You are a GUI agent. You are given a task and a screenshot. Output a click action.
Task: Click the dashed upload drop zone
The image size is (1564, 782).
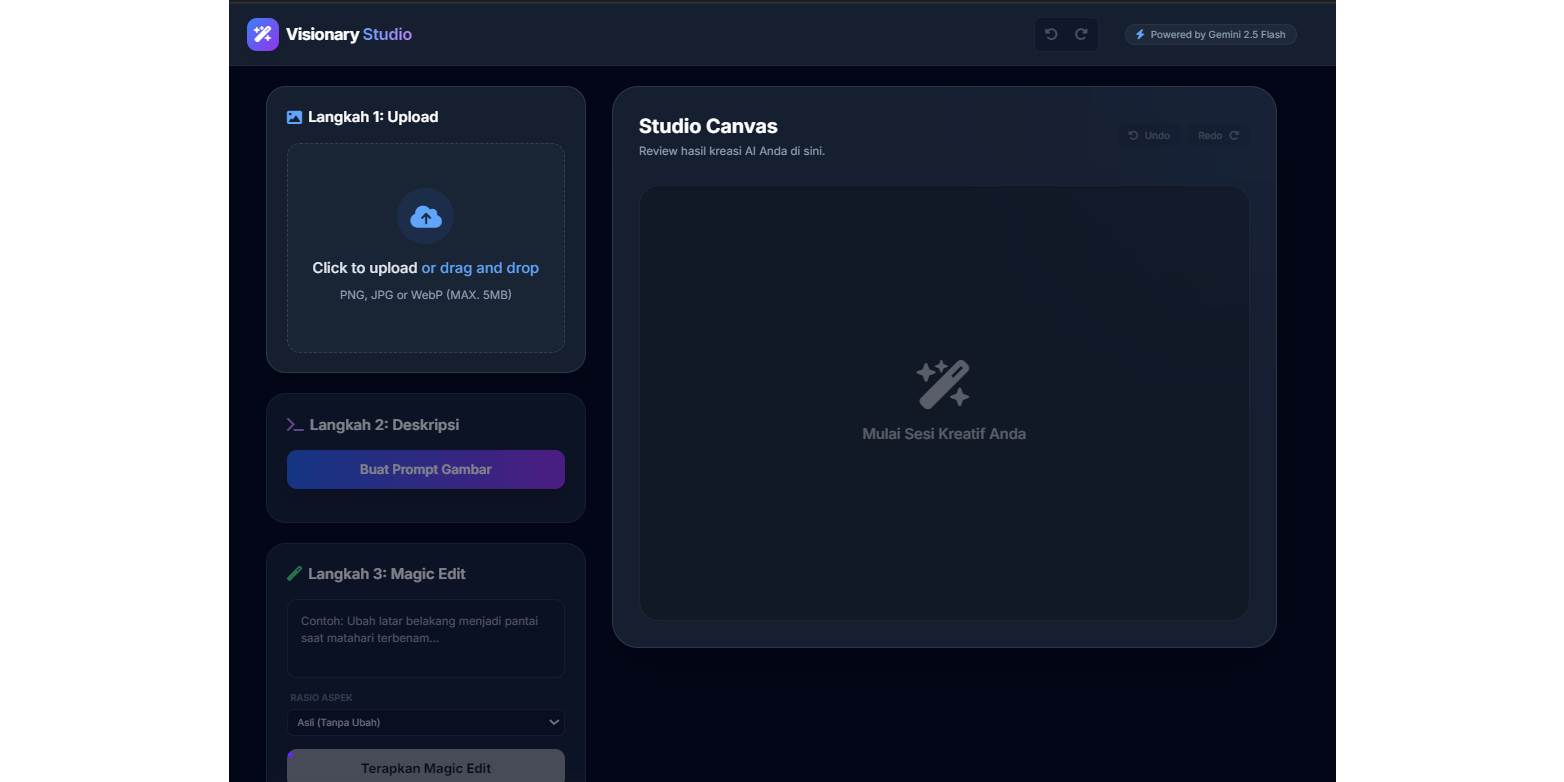426,320
